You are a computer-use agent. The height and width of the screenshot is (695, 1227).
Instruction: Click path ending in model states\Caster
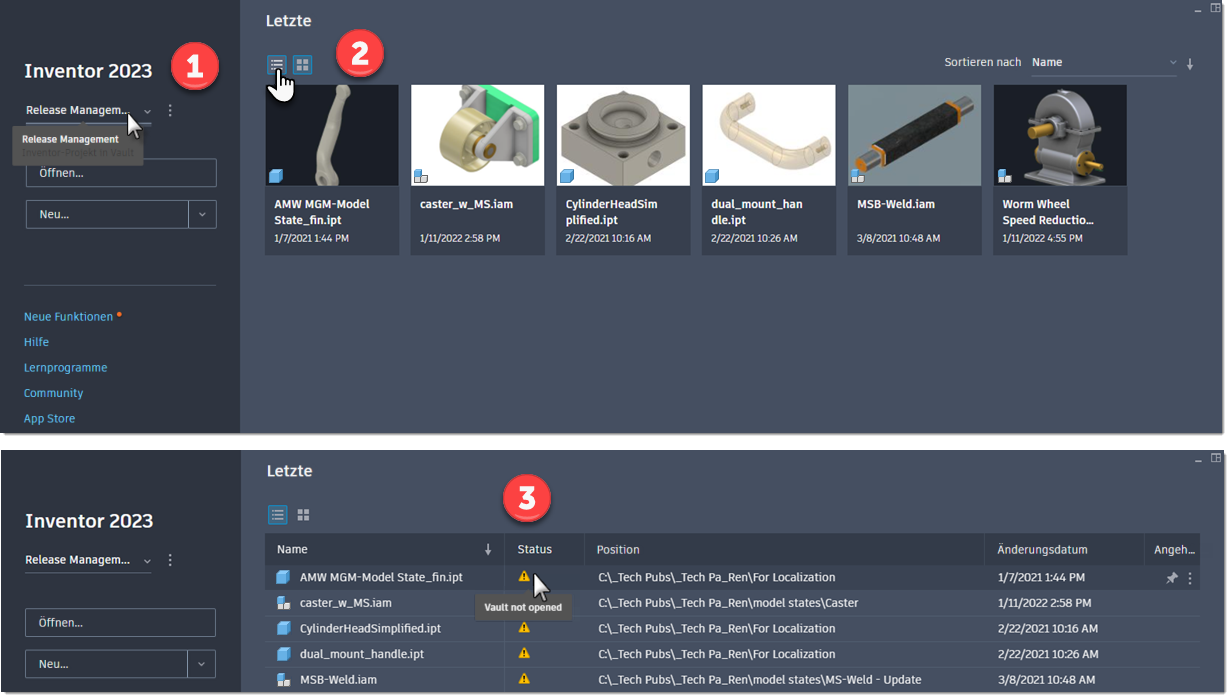[x=728, y=603]
